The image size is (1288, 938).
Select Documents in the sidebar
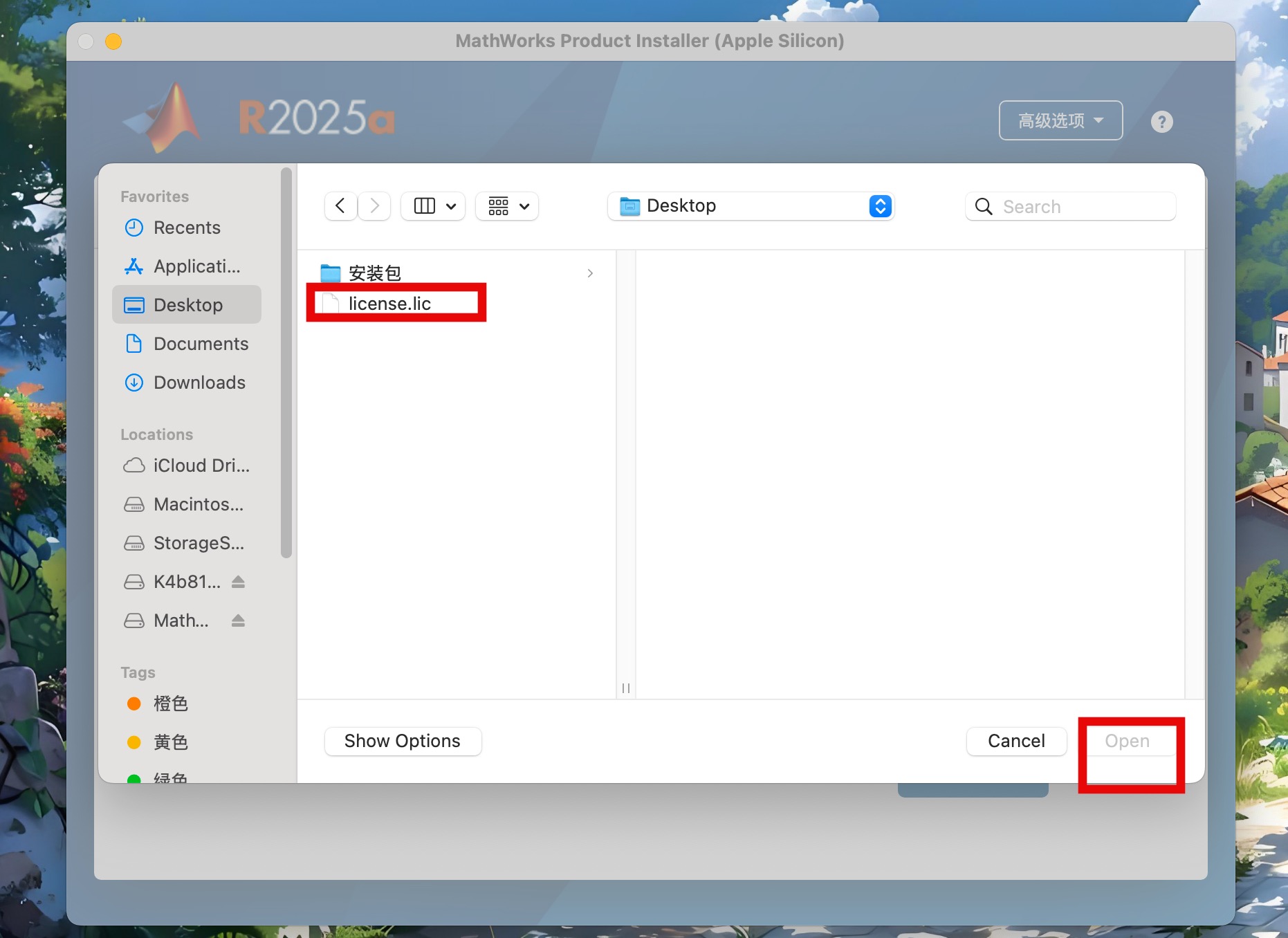tap(201, 344)
